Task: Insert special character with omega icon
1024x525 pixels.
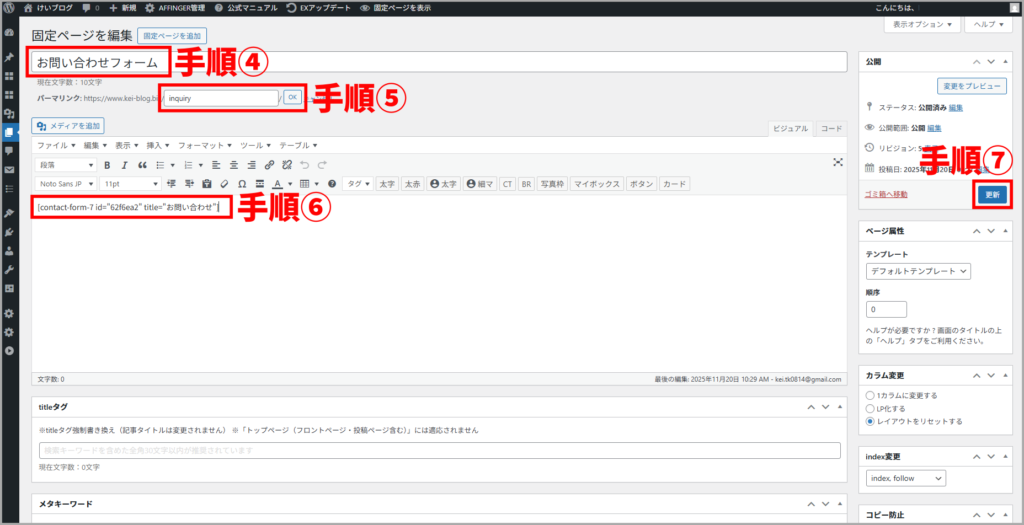Action: 242,184
